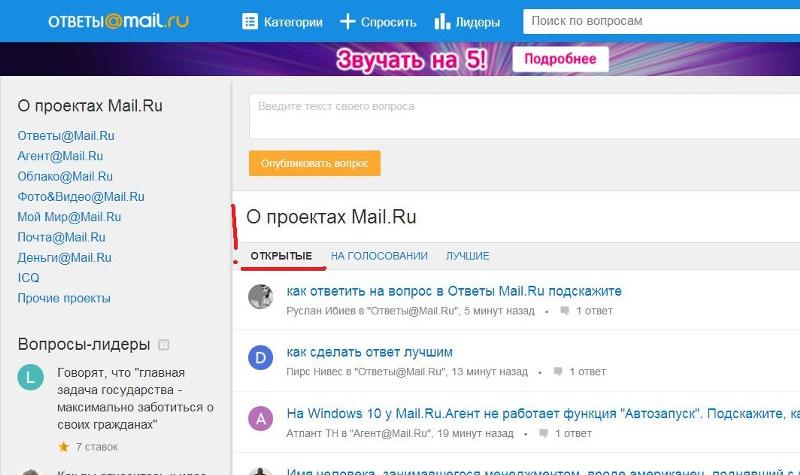Click the bar chart icon beside Лидеры
Screen dimensions: 800x475
coord(442,21)
